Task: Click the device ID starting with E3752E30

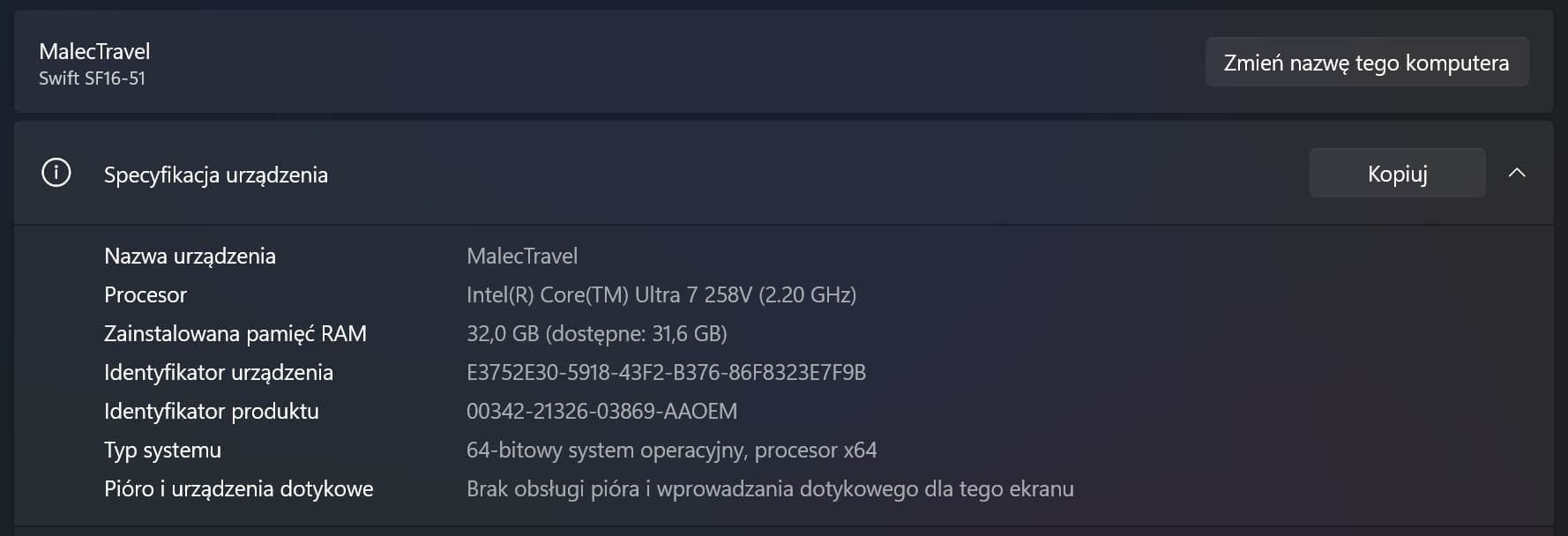Action: point(666,372)
